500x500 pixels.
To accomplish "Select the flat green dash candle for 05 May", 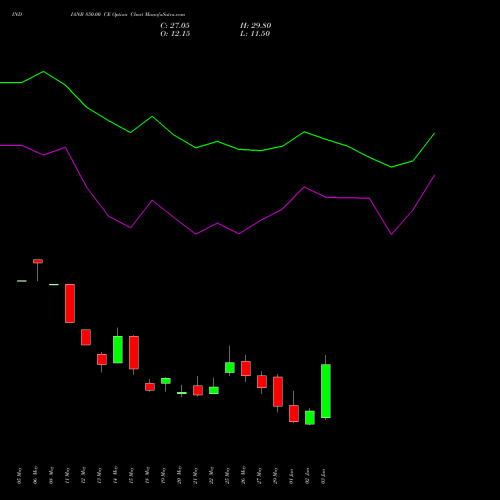I will 22,281.
